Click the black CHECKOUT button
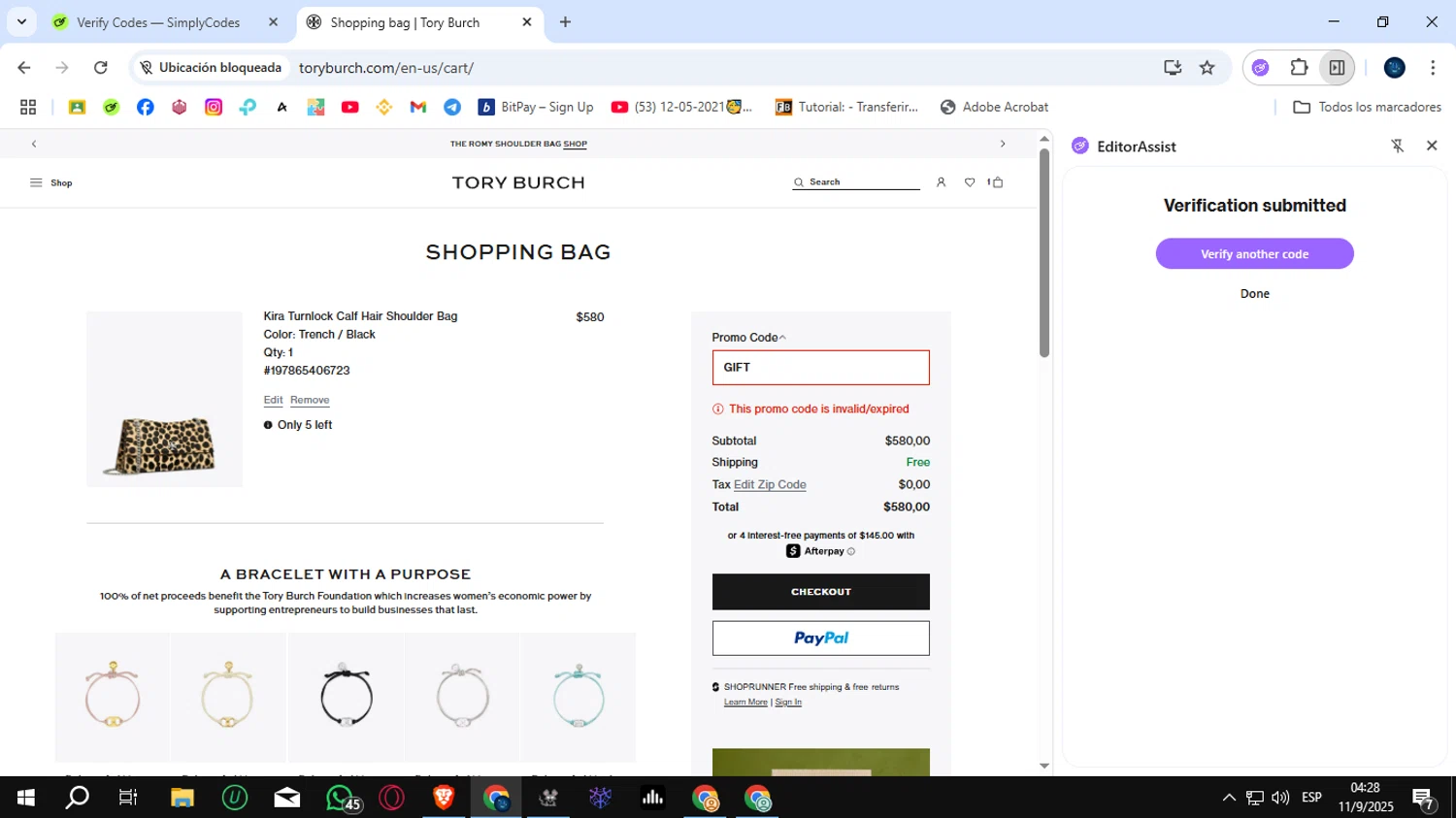Viewport: 1456px width, 818px height. click(820, 592)
